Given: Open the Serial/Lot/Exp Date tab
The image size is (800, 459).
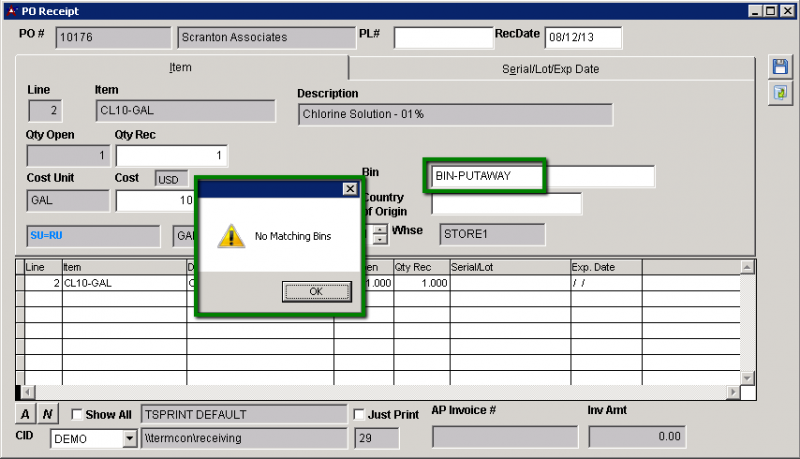Looking at the screenshot, I should point(550,69).
